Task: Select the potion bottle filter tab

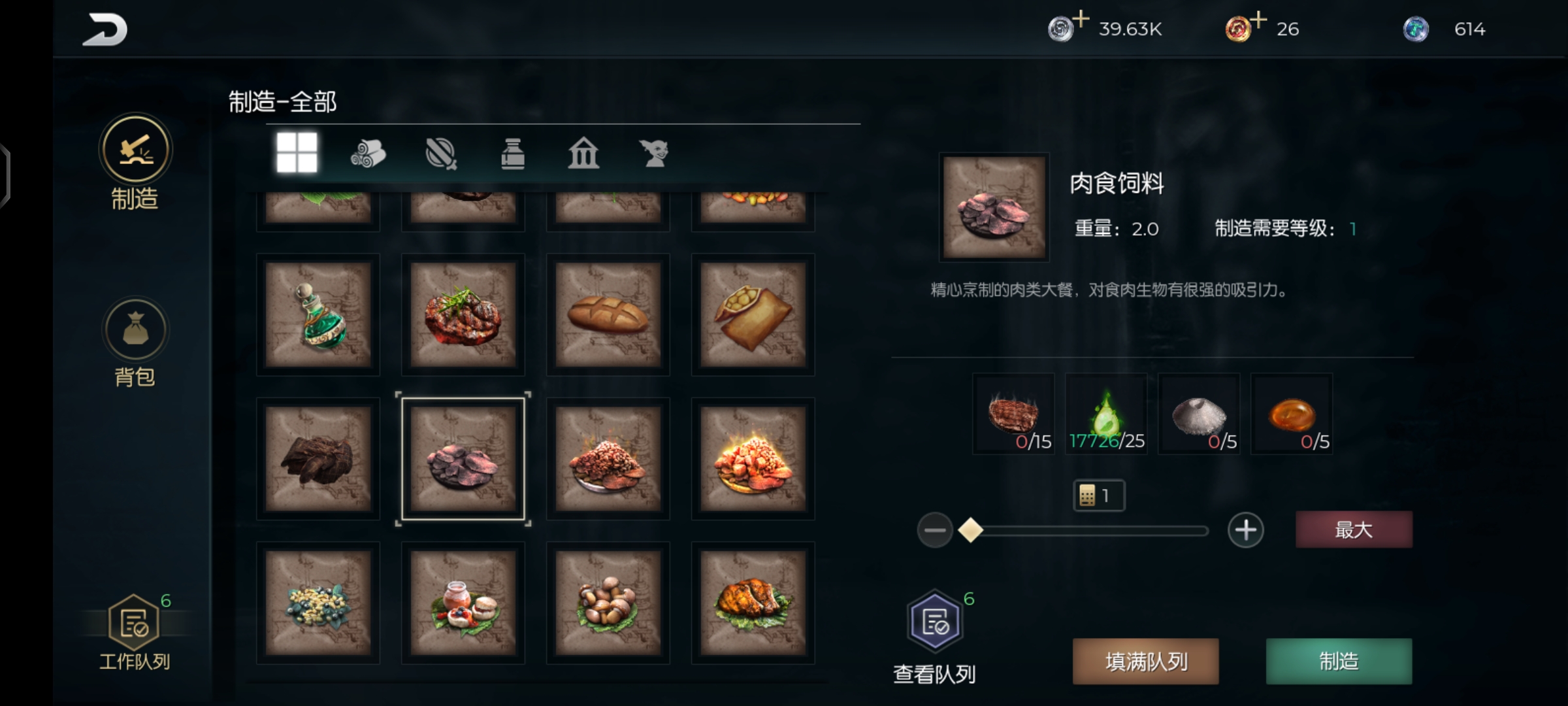Action: point(513,154)
